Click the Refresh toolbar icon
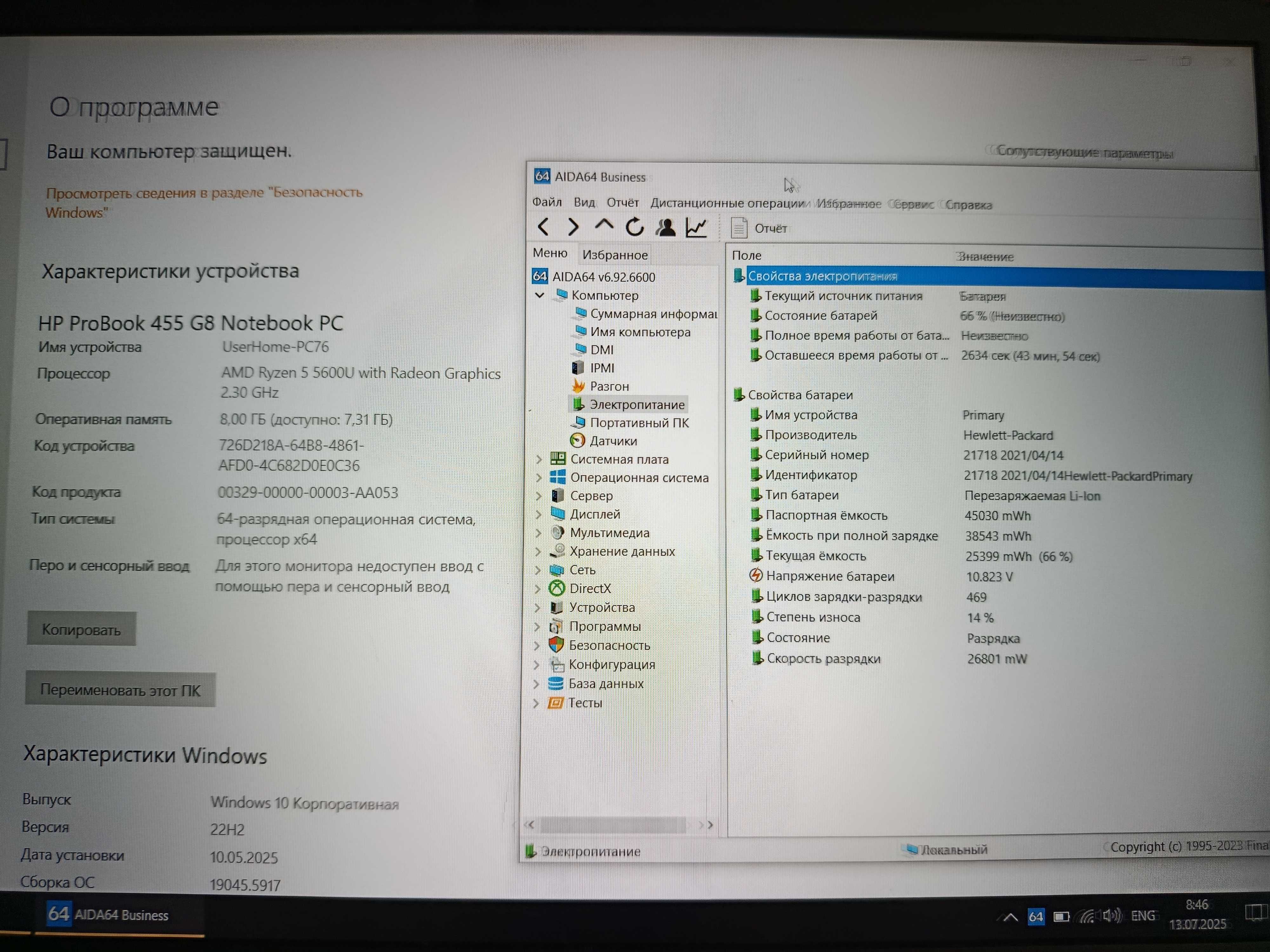 pyautogui.click(x=634, y=227)
